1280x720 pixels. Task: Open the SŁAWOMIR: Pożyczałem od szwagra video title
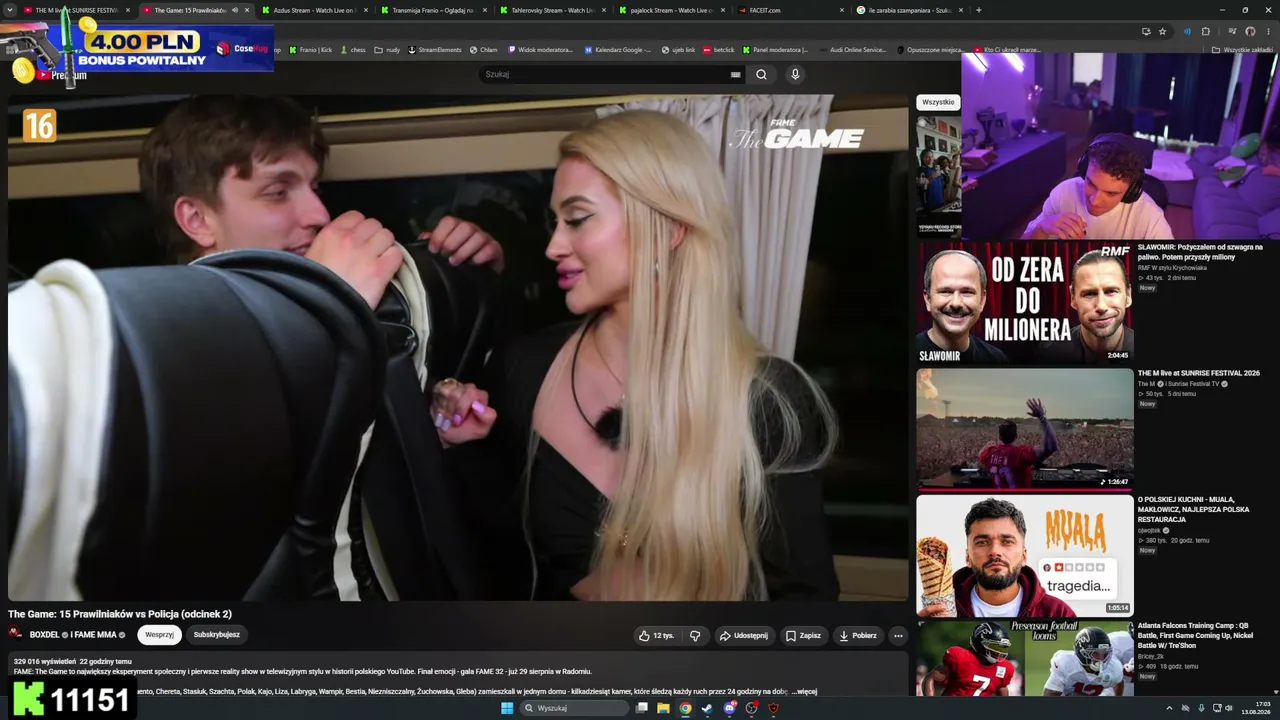click(1200, 252)
